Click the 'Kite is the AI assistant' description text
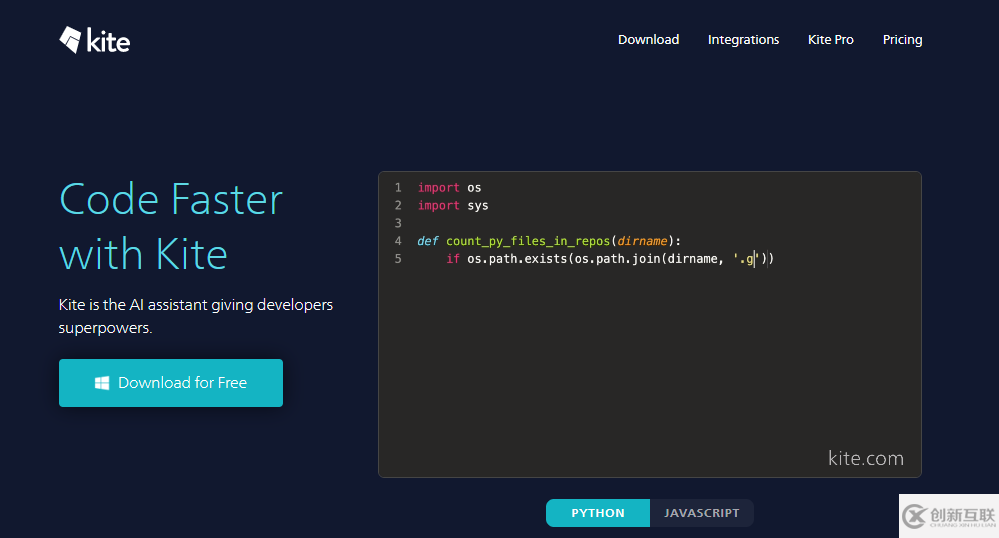 tap(196, 316)
